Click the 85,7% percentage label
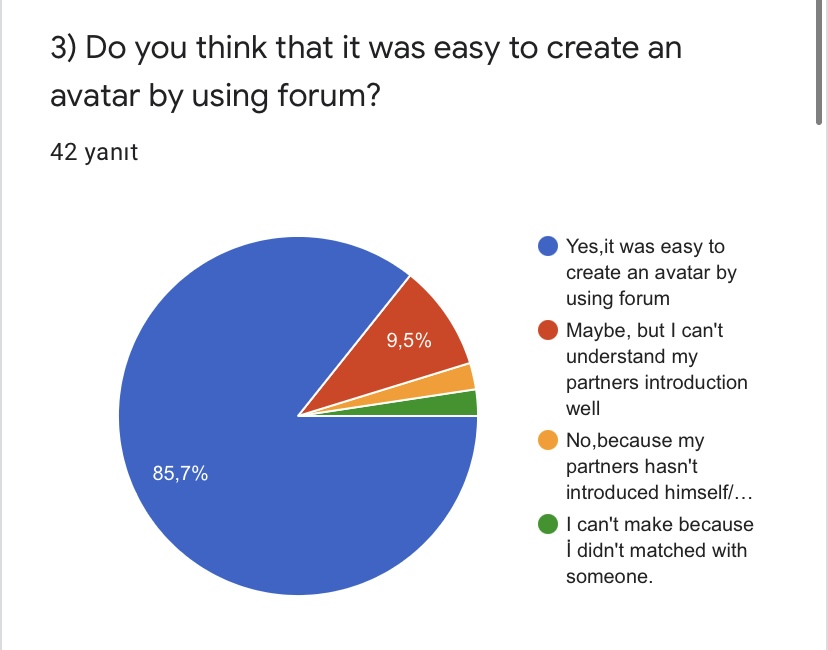Viewport: 828px width, 650px height. point(180,474)
